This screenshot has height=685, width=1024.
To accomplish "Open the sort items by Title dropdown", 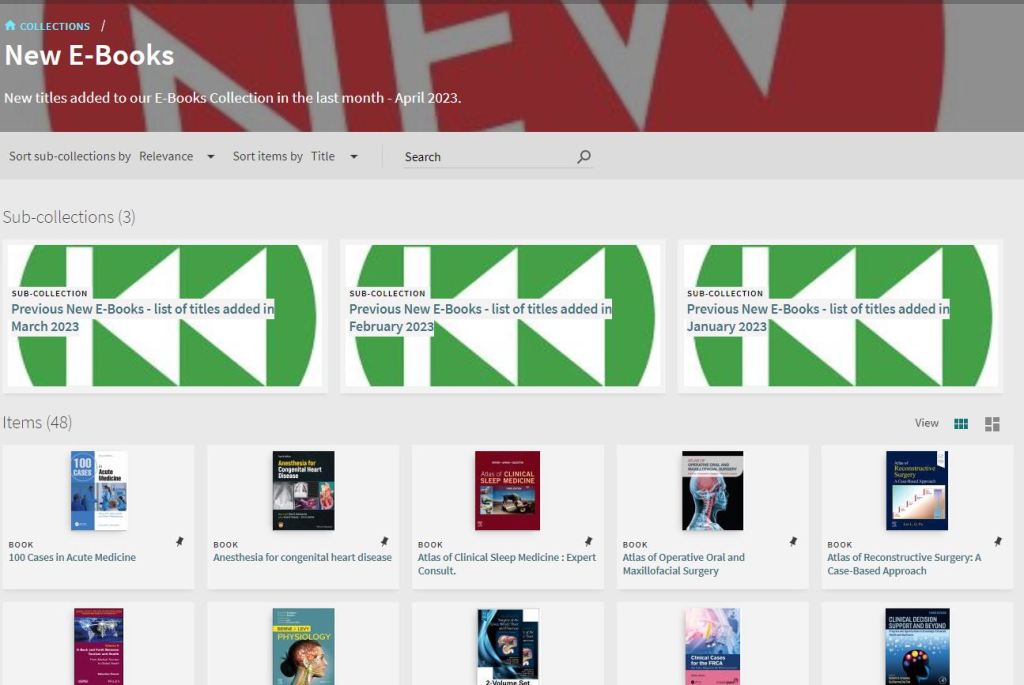I will pyautogui.click(x=334, y=157).
